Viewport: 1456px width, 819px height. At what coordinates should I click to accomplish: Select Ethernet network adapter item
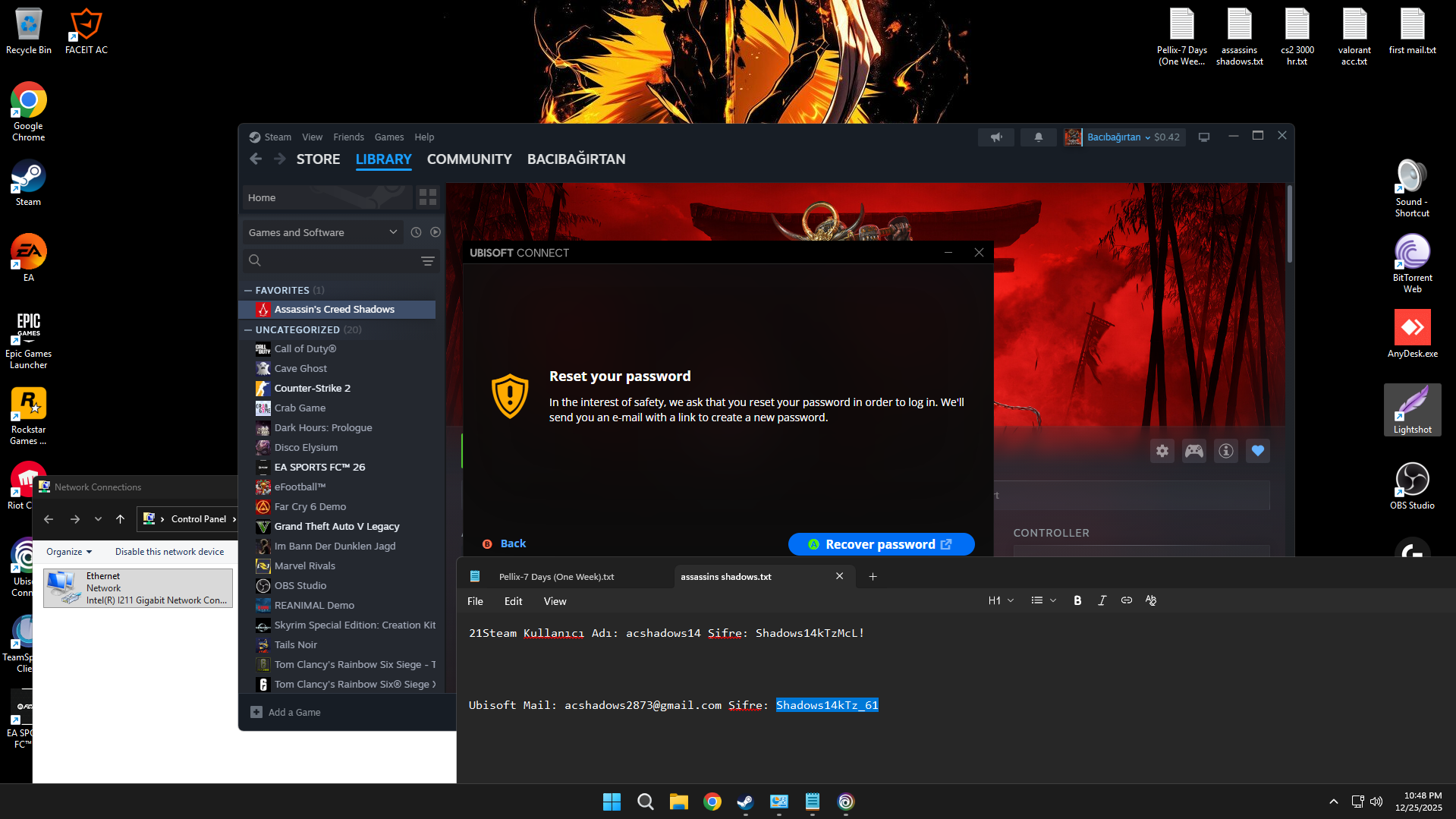[x=138, y=588]
